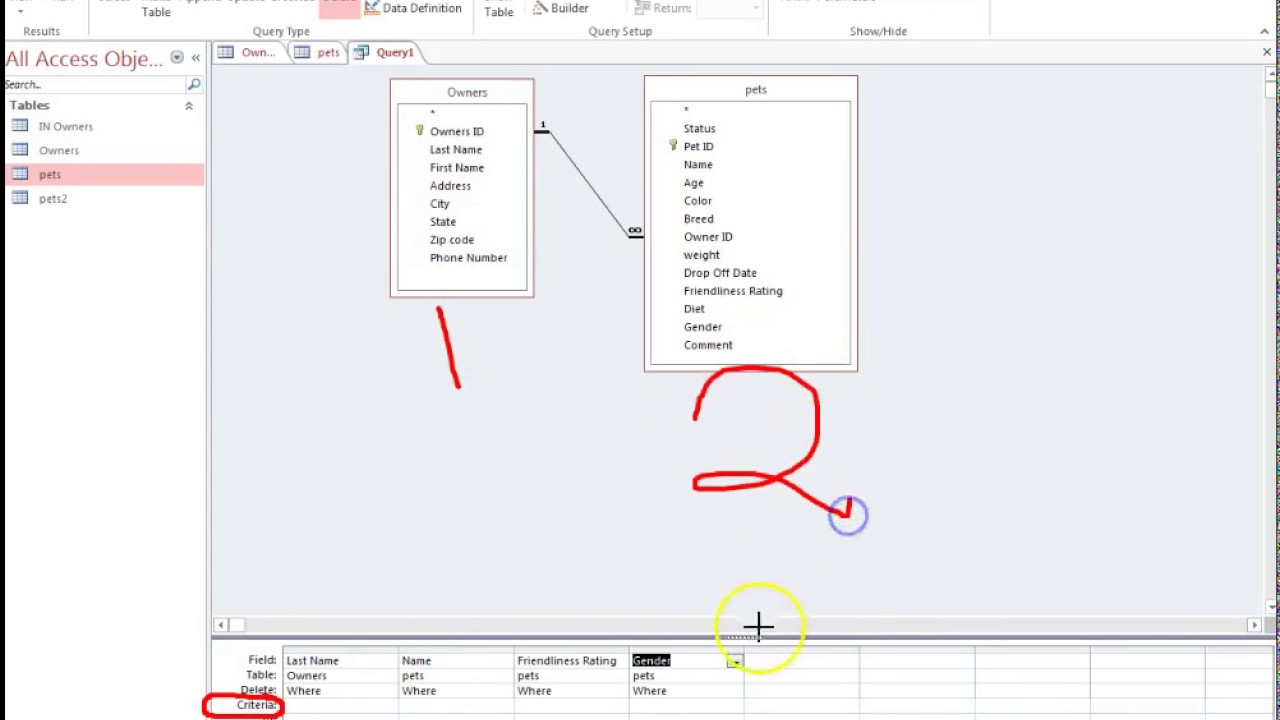Viewport: 1280px width, 720px height.
Task: Click the Last Name field cell in grid
Action: pos(340,660)
